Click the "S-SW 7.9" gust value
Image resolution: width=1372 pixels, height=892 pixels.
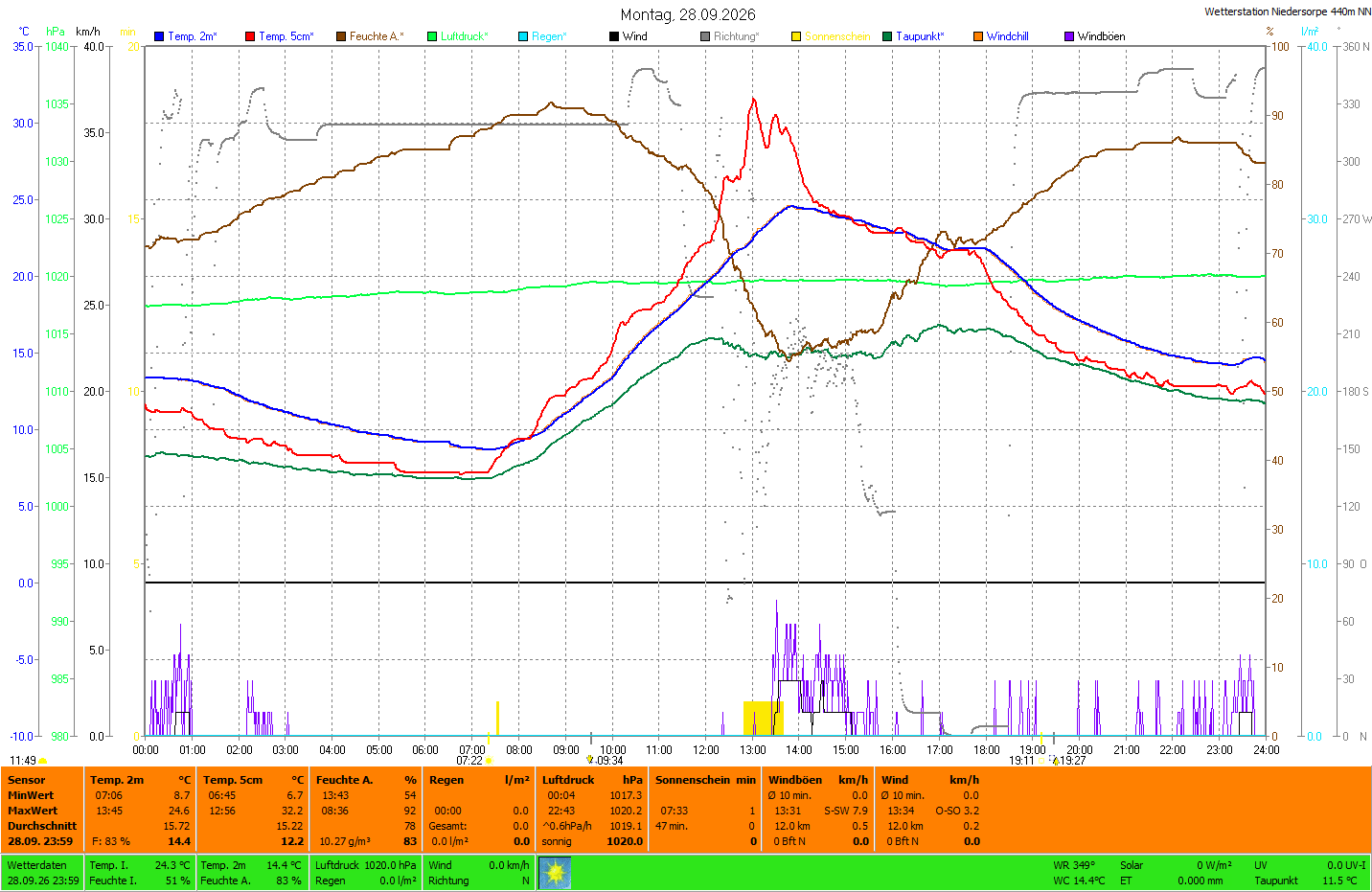tap(846, 811)
